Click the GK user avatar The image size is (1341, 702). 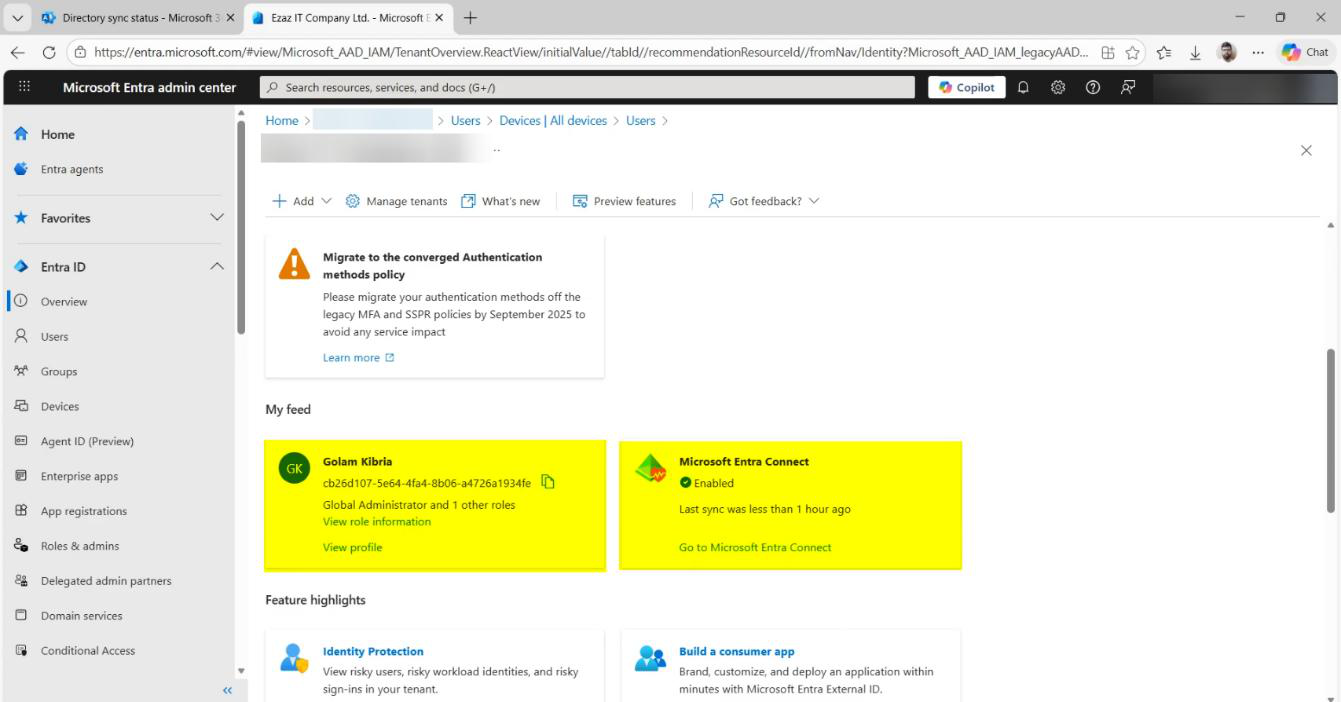tap(294, 468)
